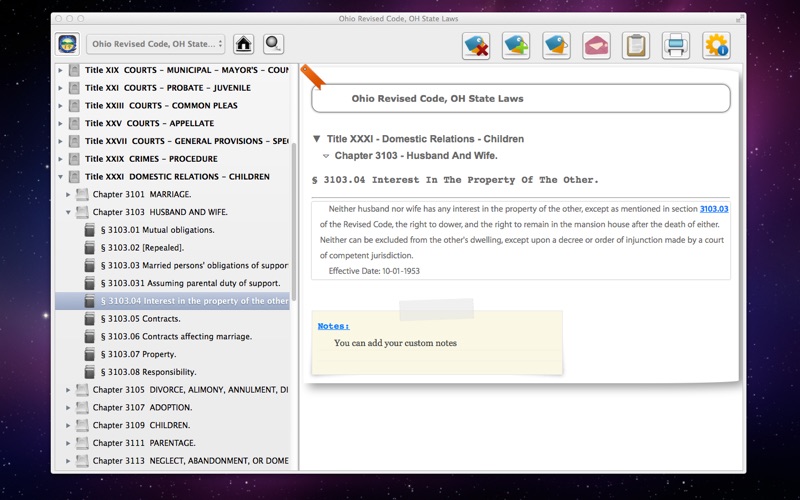Image resolution: width=800 pixels, height=500 pixels.
Task: Click the tree panel vertical scrollbar
Action: 293,222
